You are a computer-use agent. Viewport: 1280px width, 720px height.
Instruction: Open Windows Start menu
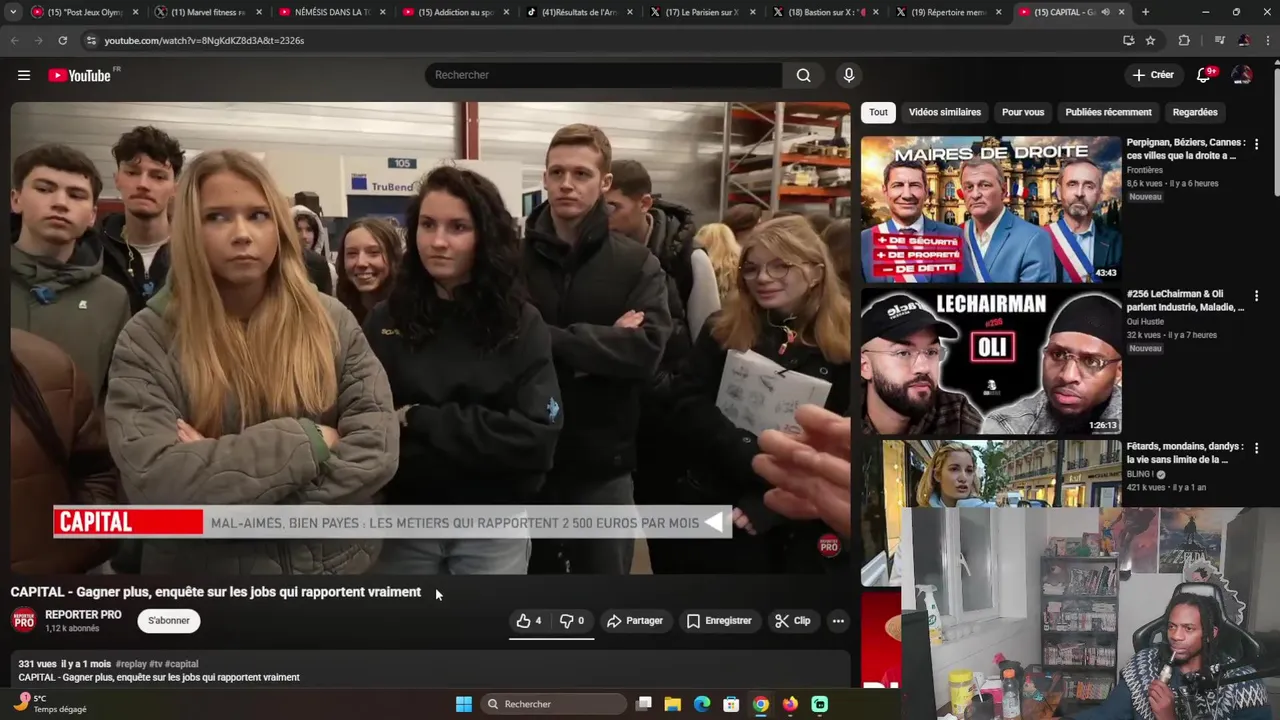(464, 704)
